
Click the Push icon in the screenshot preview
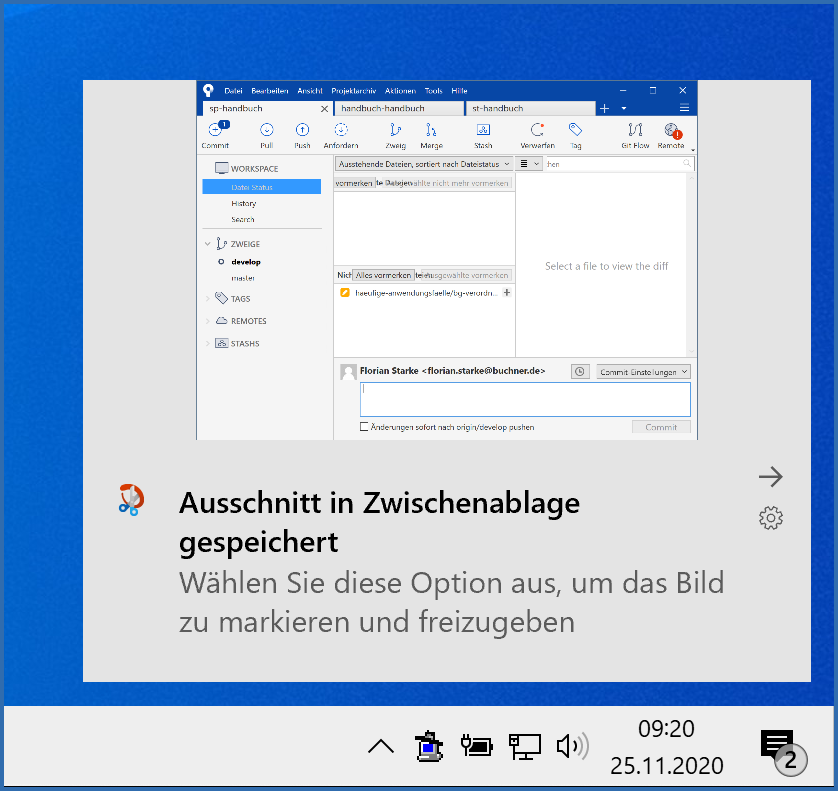tap(302, 131)
